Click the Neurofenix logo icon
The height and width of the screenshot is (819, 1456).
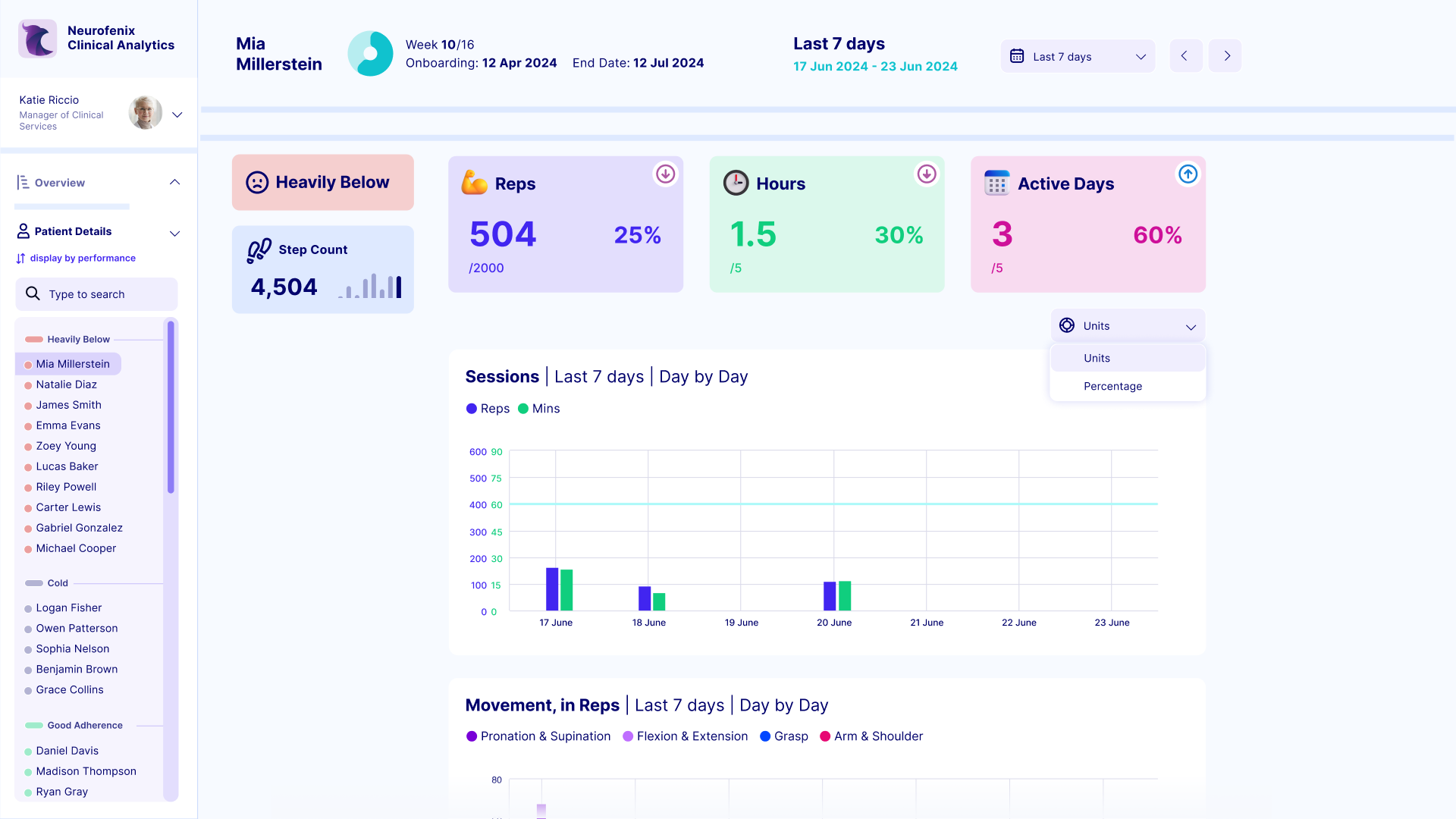(x=37, y=39)
